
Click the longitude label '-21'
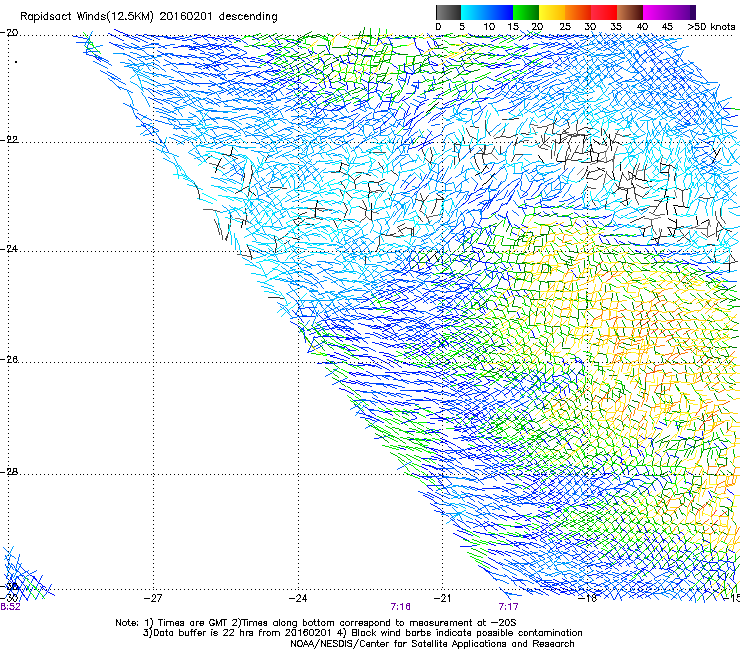coord(442,599)
